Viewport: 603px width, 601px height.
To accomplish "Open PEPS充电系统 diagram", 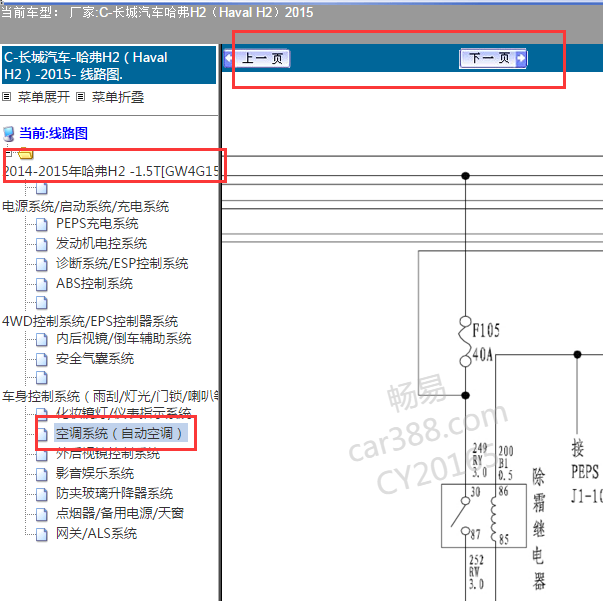I will (x=97, y=223).
